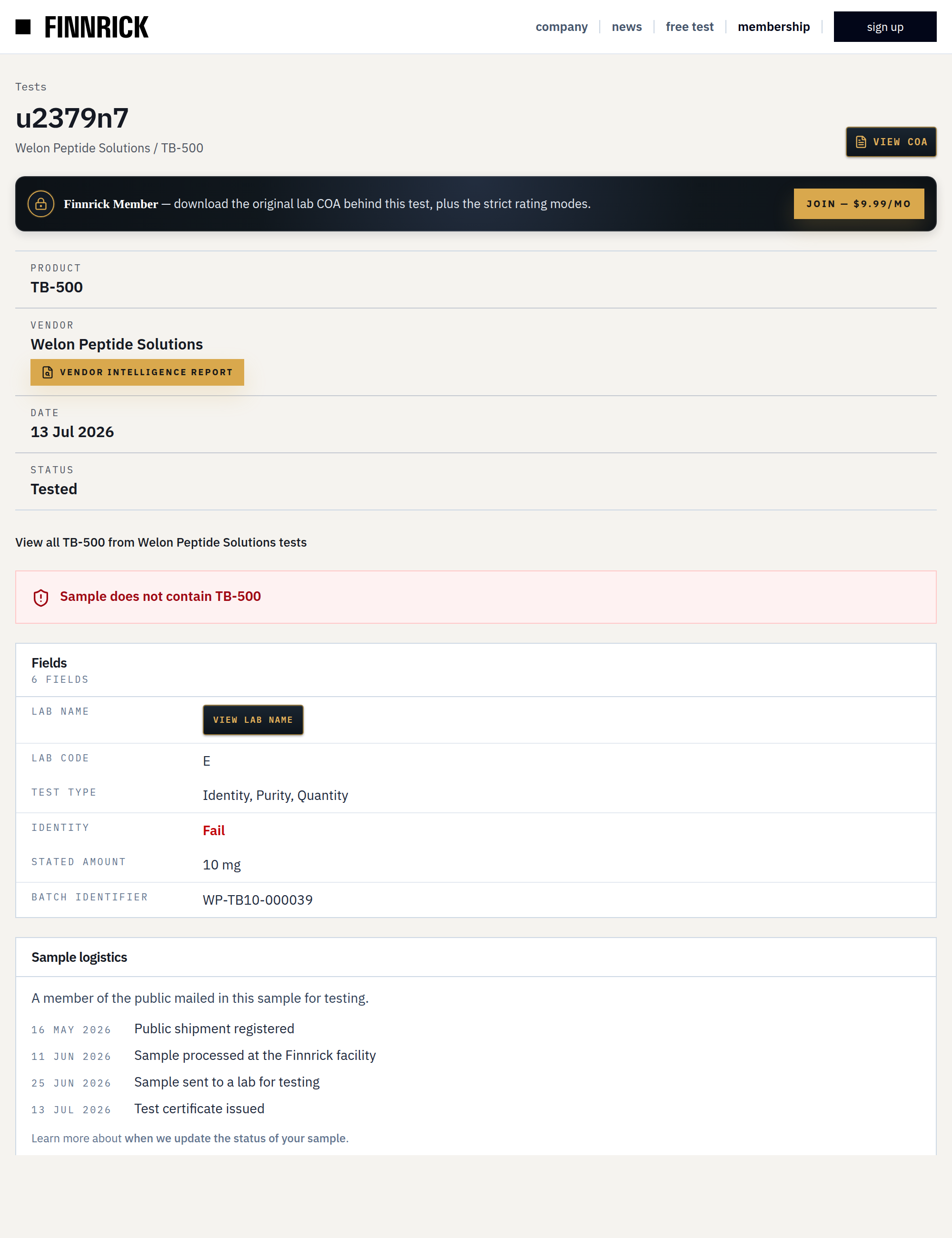The height and width of the screenshot is (1238, 952).
Task: Reveal lab name with View Lab Name
Action: click(x=253, y=719)
